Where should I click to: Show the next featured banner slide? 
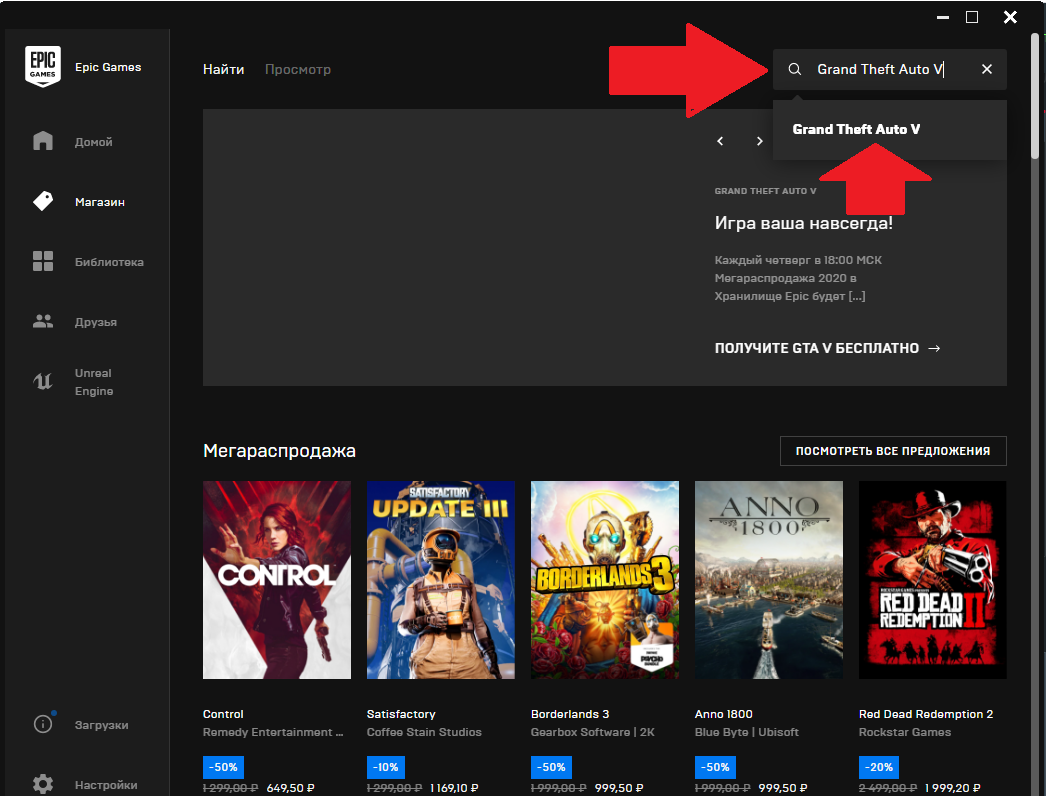tap(759, 141)
